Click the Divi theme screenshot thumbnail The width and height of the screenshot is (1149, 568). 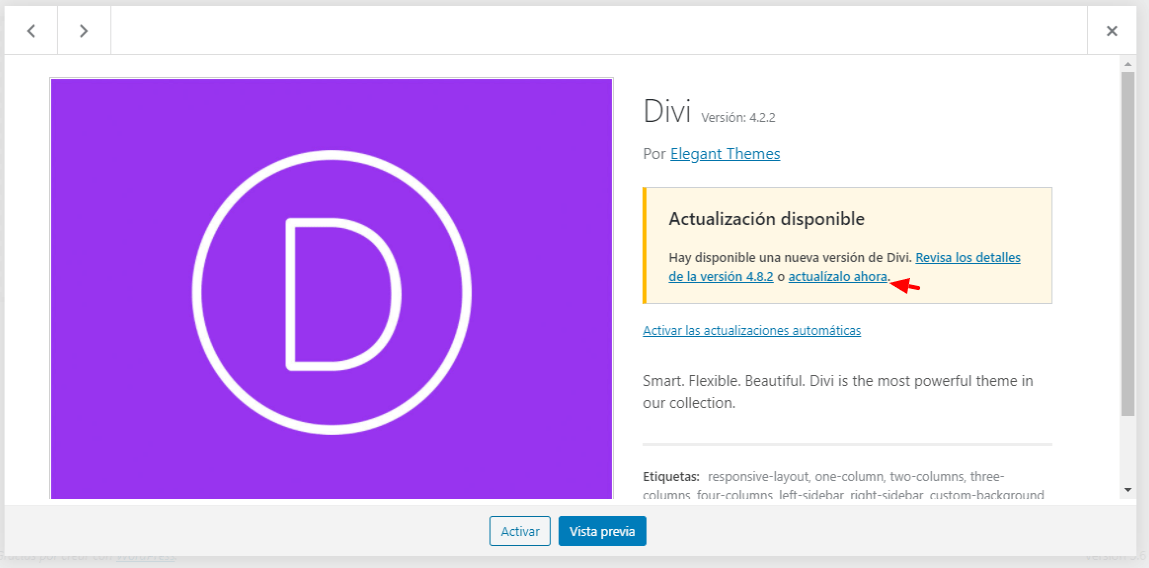331,289
